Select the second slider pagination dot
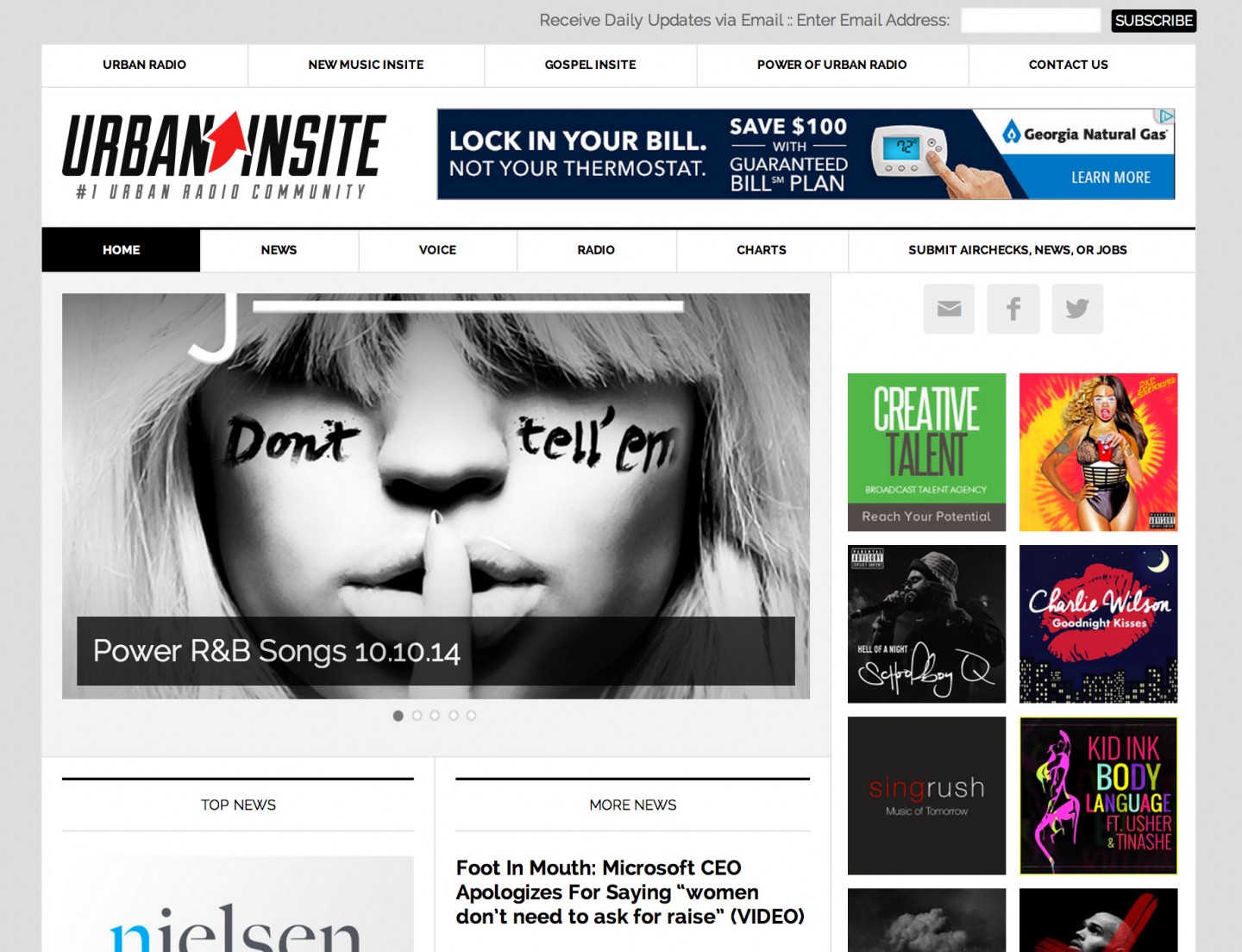The height and width of the screenshot is (952, 1242). pyautogui.click(x=417, y=716)
